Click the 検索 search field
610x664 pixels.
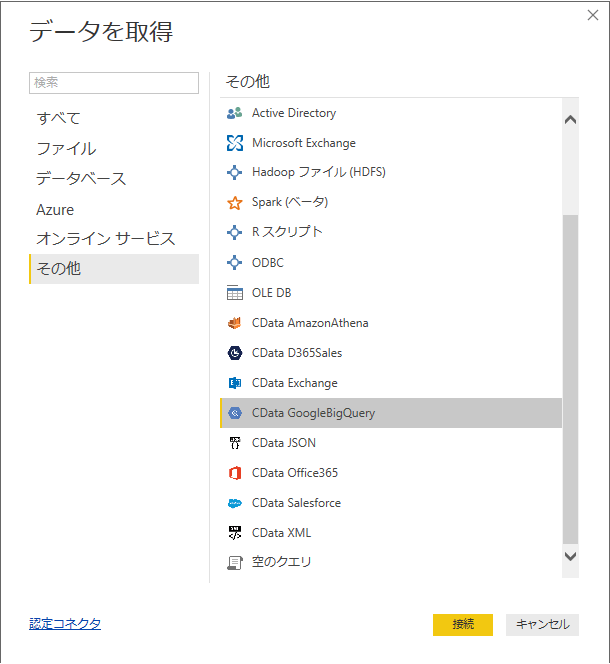click(114, 83)
